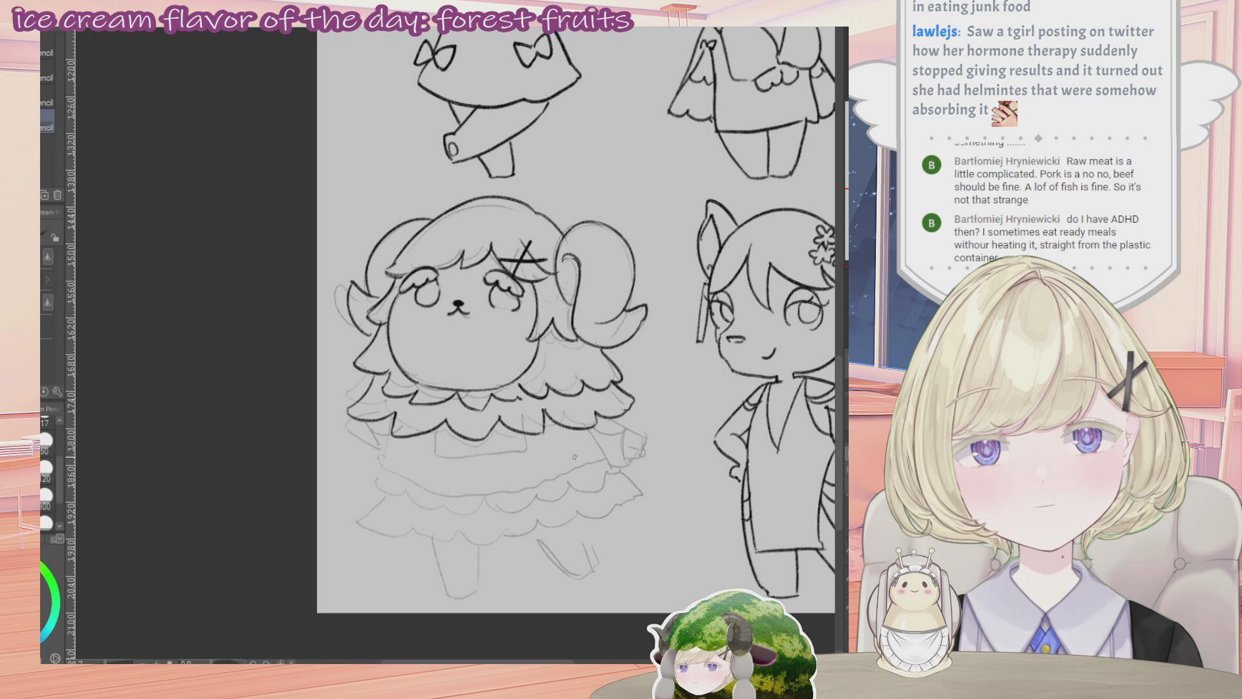Viewport: 1242px width, 699px height.
Task: Click the add sub tool icon beside trash
Action: (x=44, y=195)
